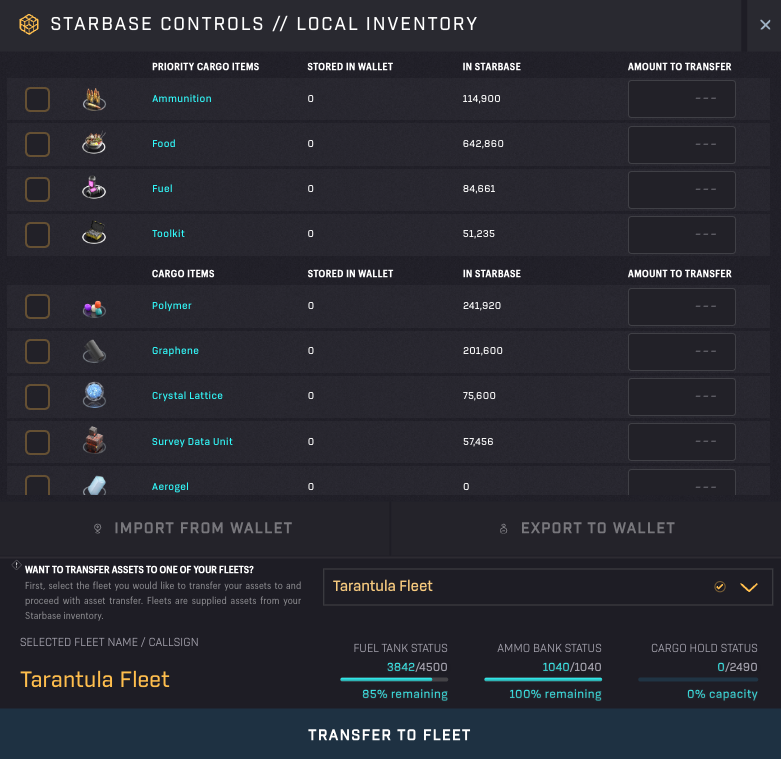This screenshot has height=759, width=781.
Task: Click Survey Data Unit transfer amount field
Action: pos(681,442)
